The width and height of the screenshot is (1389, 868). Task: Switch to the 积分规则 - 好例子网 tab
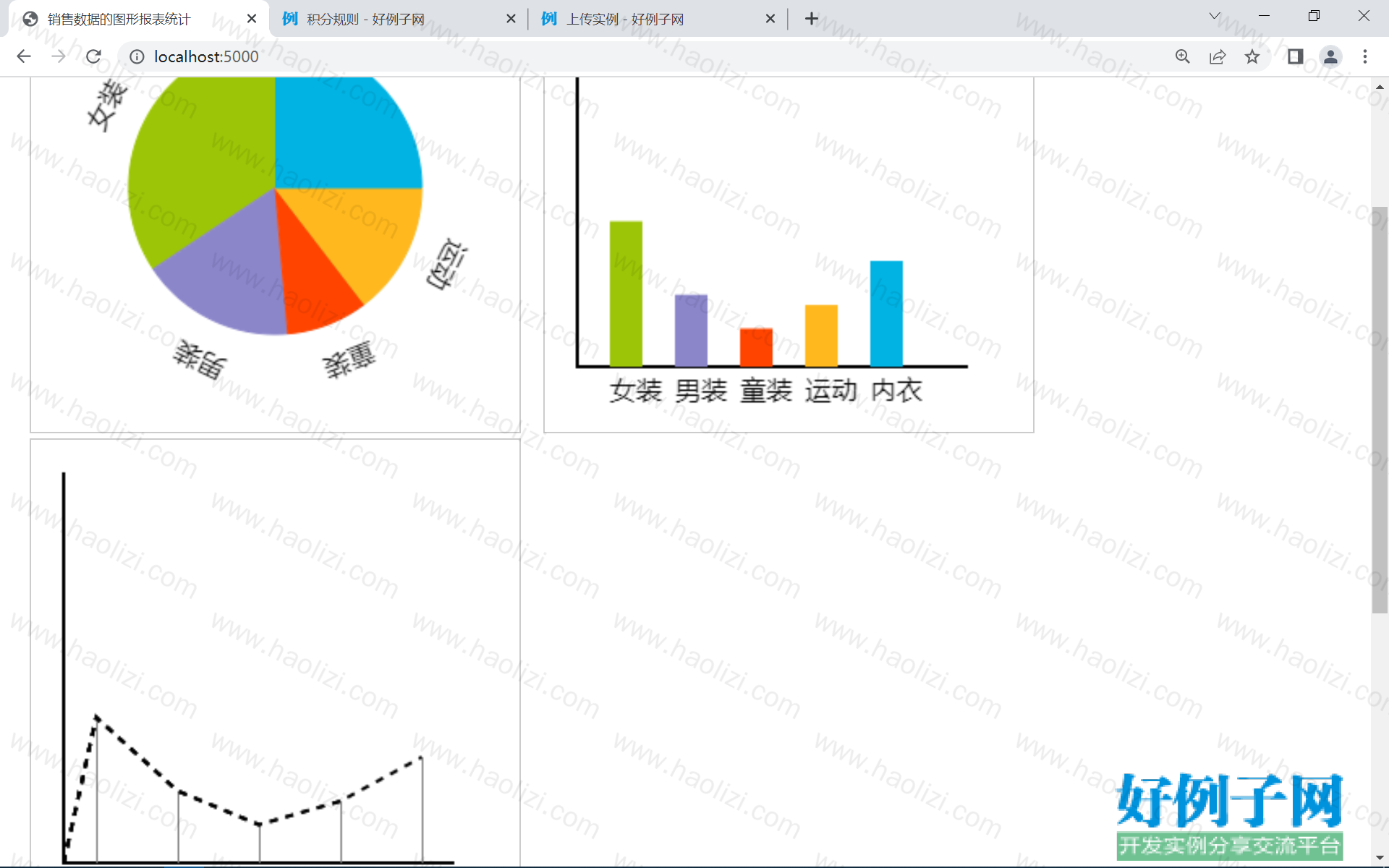399,19
